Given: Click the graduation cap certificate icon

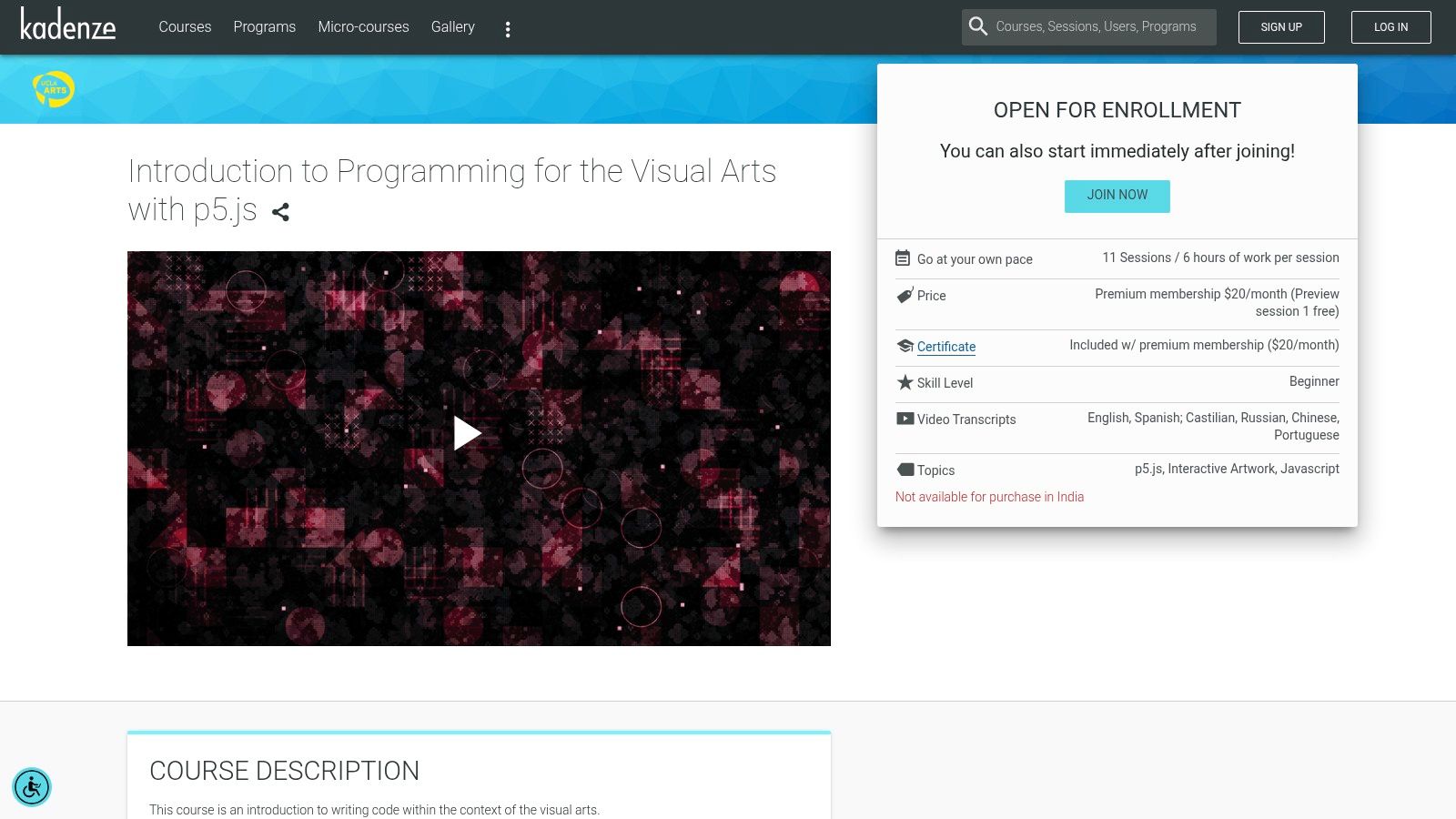Looking at the screenshot, I should pyautogui.click(x=905, y=346).
